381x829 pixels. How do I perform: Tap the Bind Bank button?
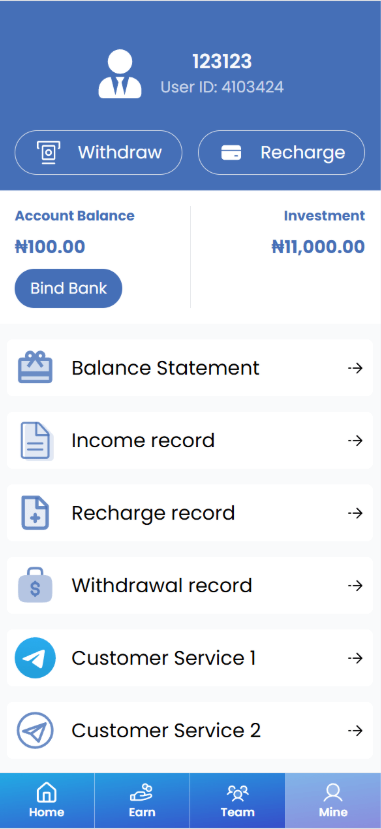point(68,288)
